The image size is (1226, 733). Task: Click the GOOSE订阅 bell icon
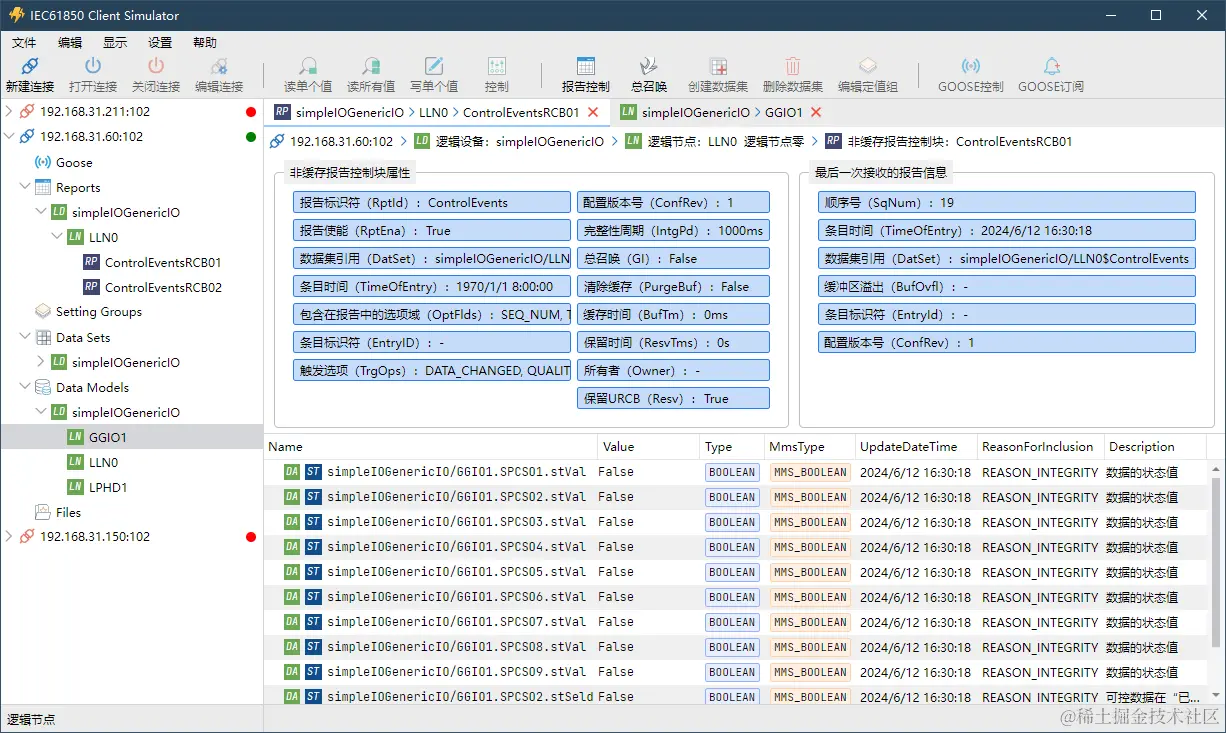click(1051, 67)
